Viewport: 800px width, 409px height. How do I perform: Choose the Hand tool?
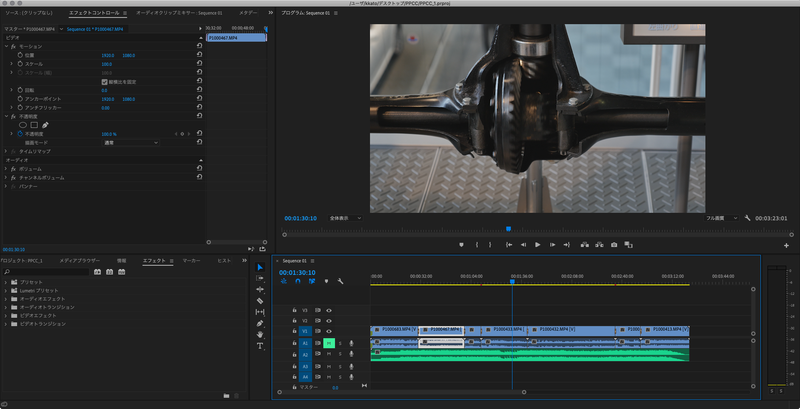(x=260, y=334)
